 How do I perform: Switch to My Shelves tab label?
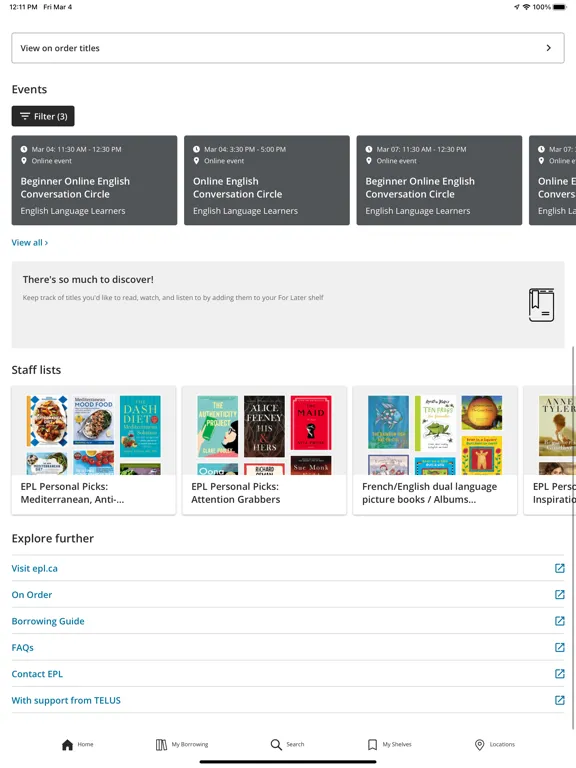[397, 744]
